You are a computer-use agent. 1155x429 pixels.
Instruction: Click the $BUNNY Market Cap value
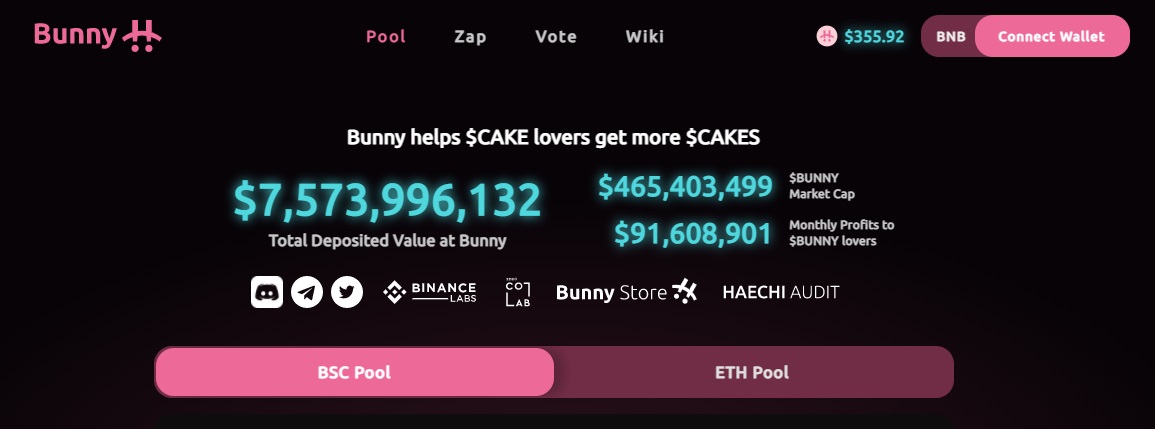(x=685, y=186)
